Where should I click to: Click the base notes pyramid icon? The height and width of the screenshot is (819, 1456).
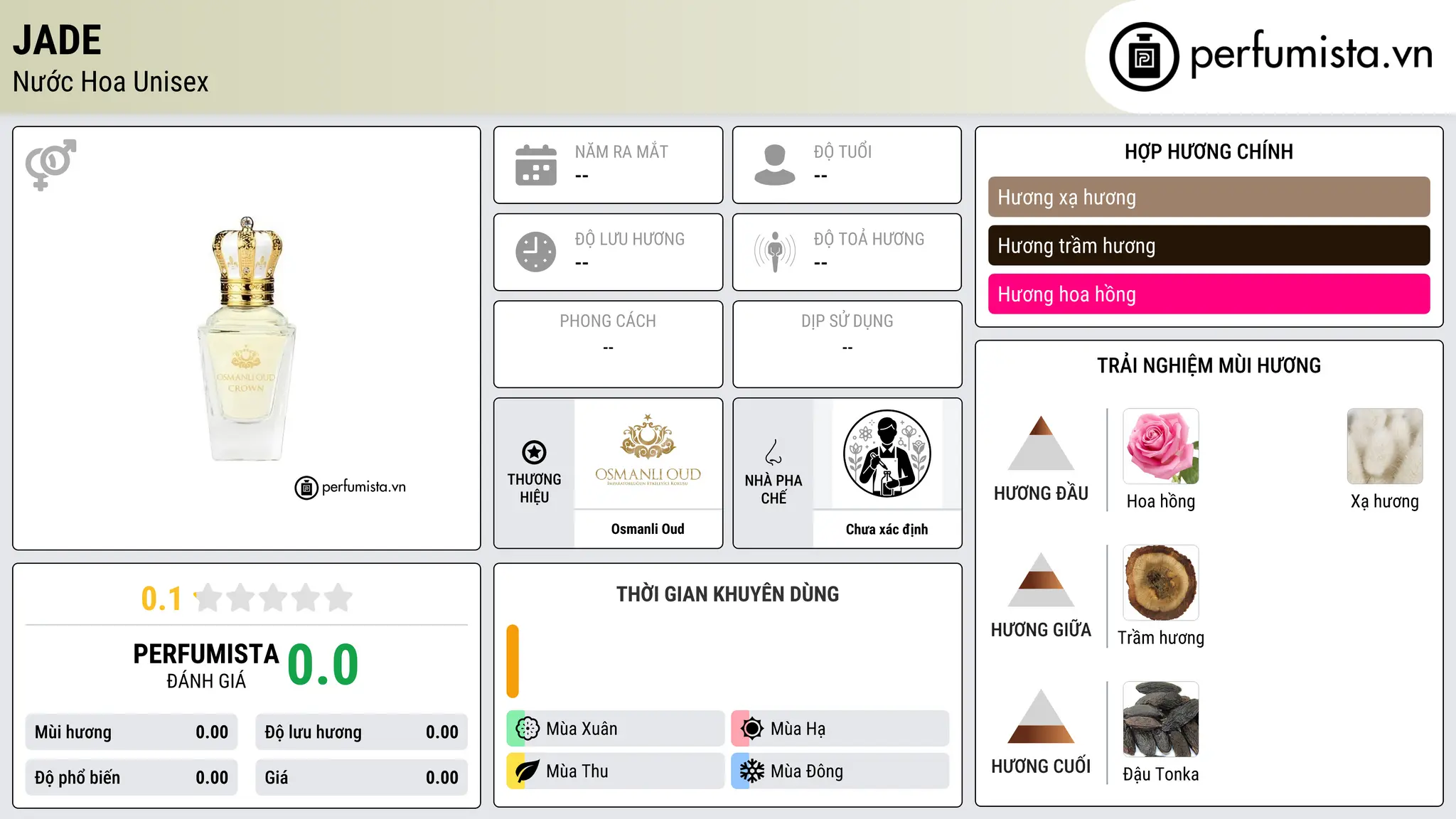tap(1041, 716)
